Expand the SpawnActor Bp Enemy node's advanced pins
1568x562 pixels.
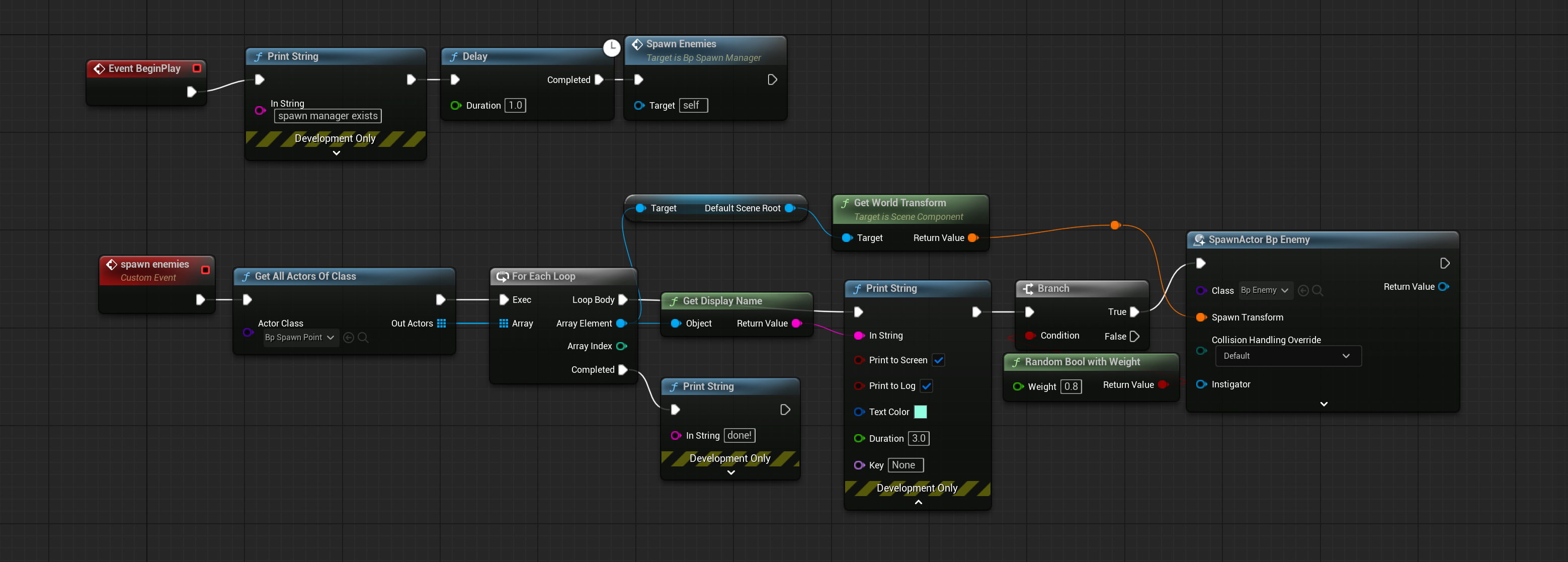(x=1324, y=404)
